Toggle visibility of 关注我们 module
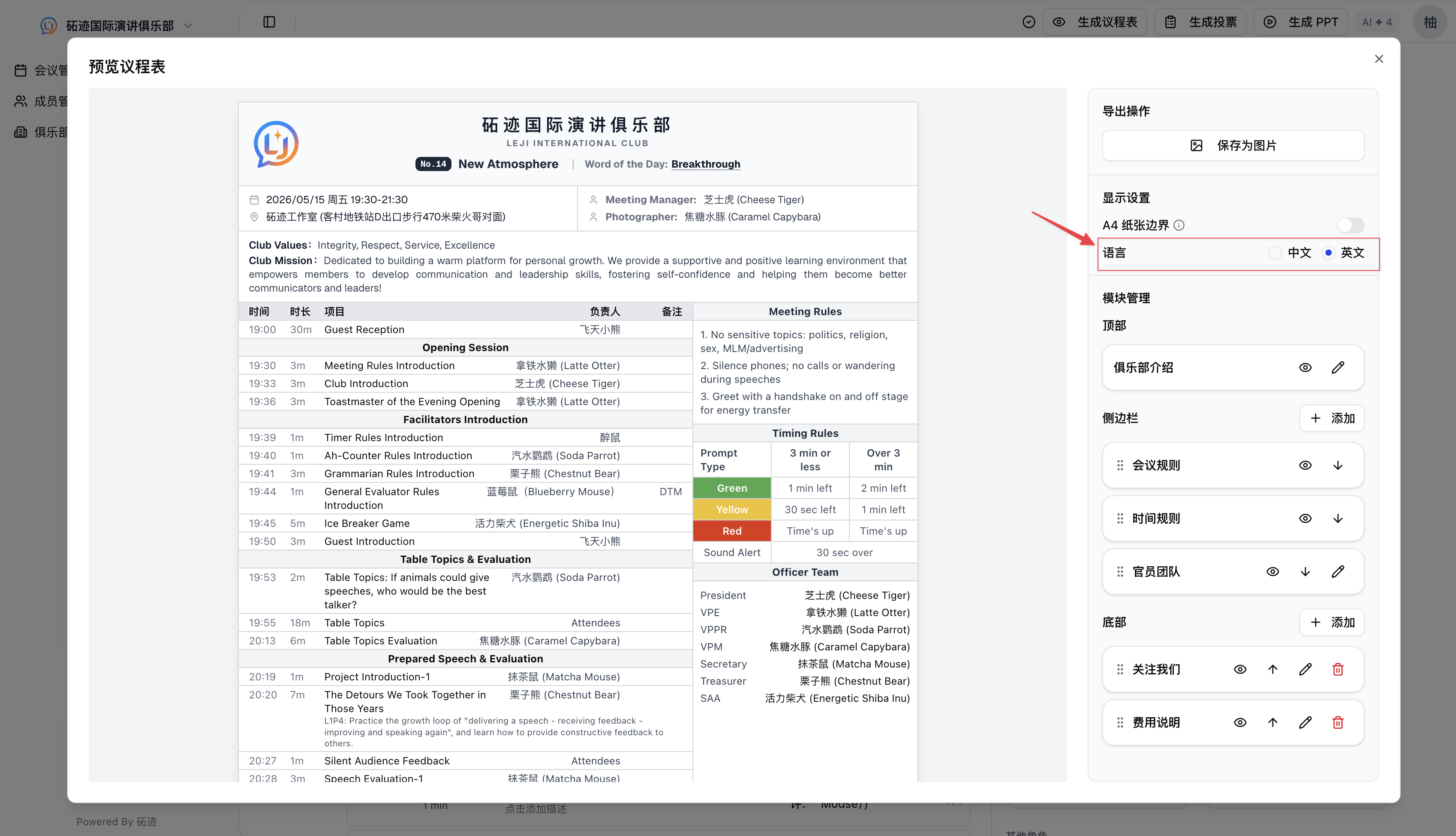This screenshot has height=836, width=1456. tap(1240, 670)
